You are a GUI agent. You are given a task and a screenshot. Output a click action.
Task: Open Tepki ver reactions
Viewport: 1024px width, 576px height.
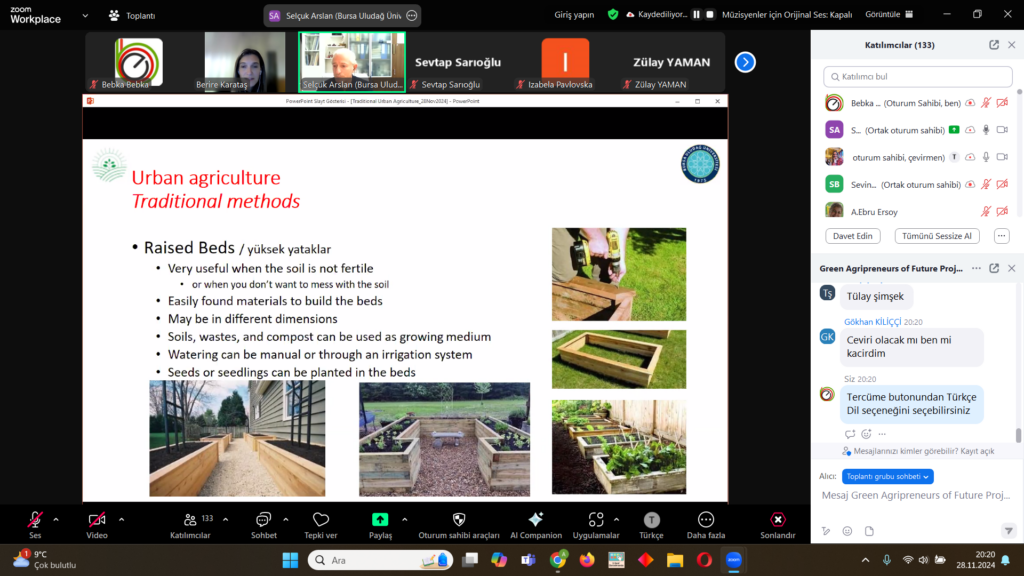tap(320, 519)
